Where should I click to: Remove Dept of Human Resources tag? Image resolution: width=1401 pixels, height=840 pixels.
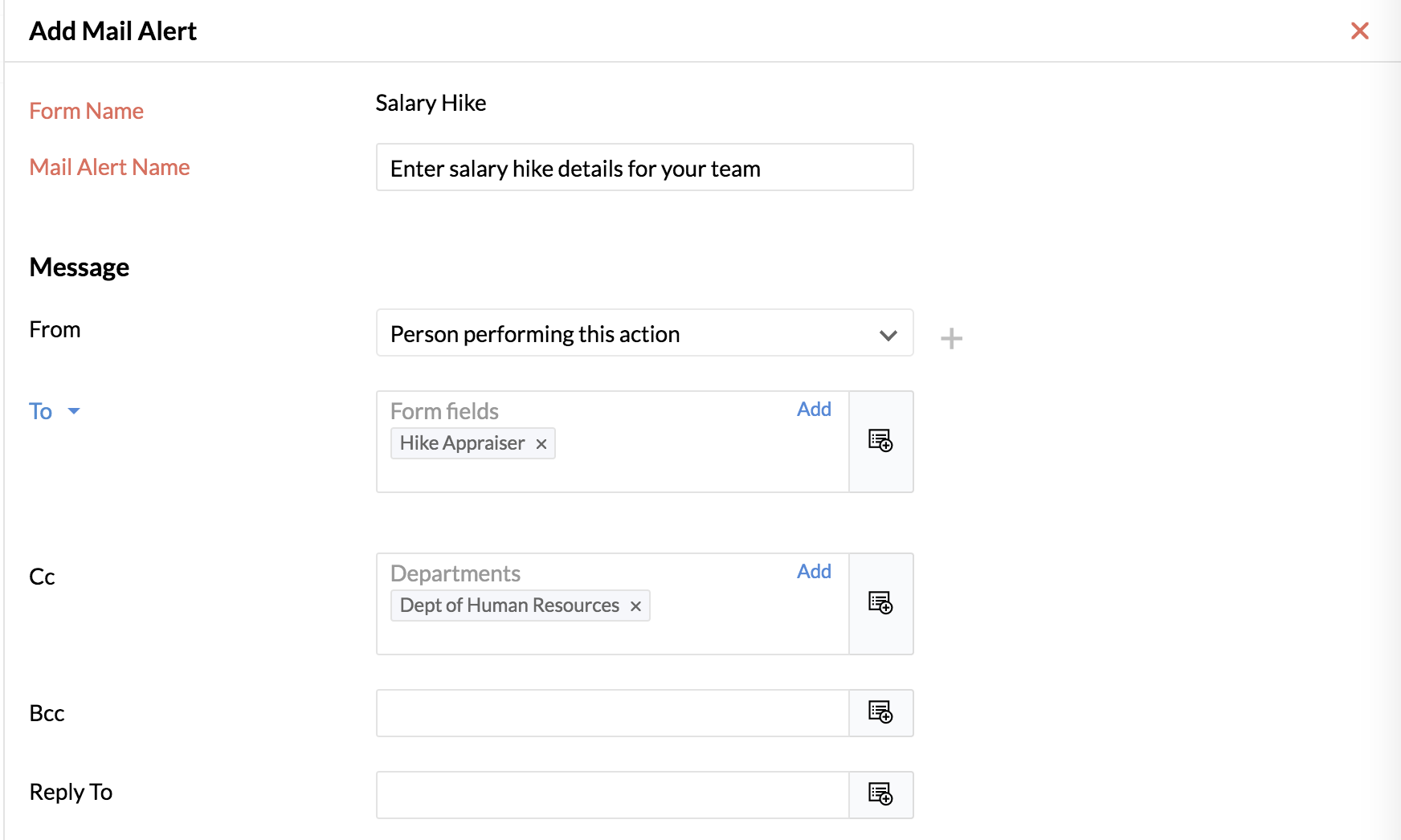point(635,606)
